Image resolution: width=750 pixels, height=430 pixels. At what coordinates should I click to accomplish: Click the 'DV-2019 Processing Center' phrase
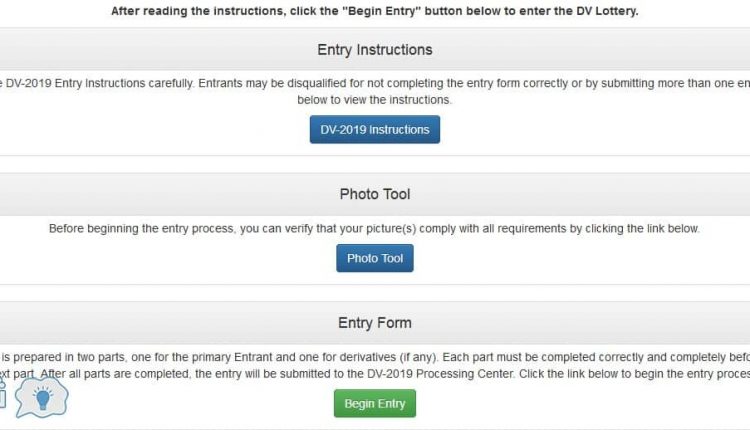click(440, 374)
